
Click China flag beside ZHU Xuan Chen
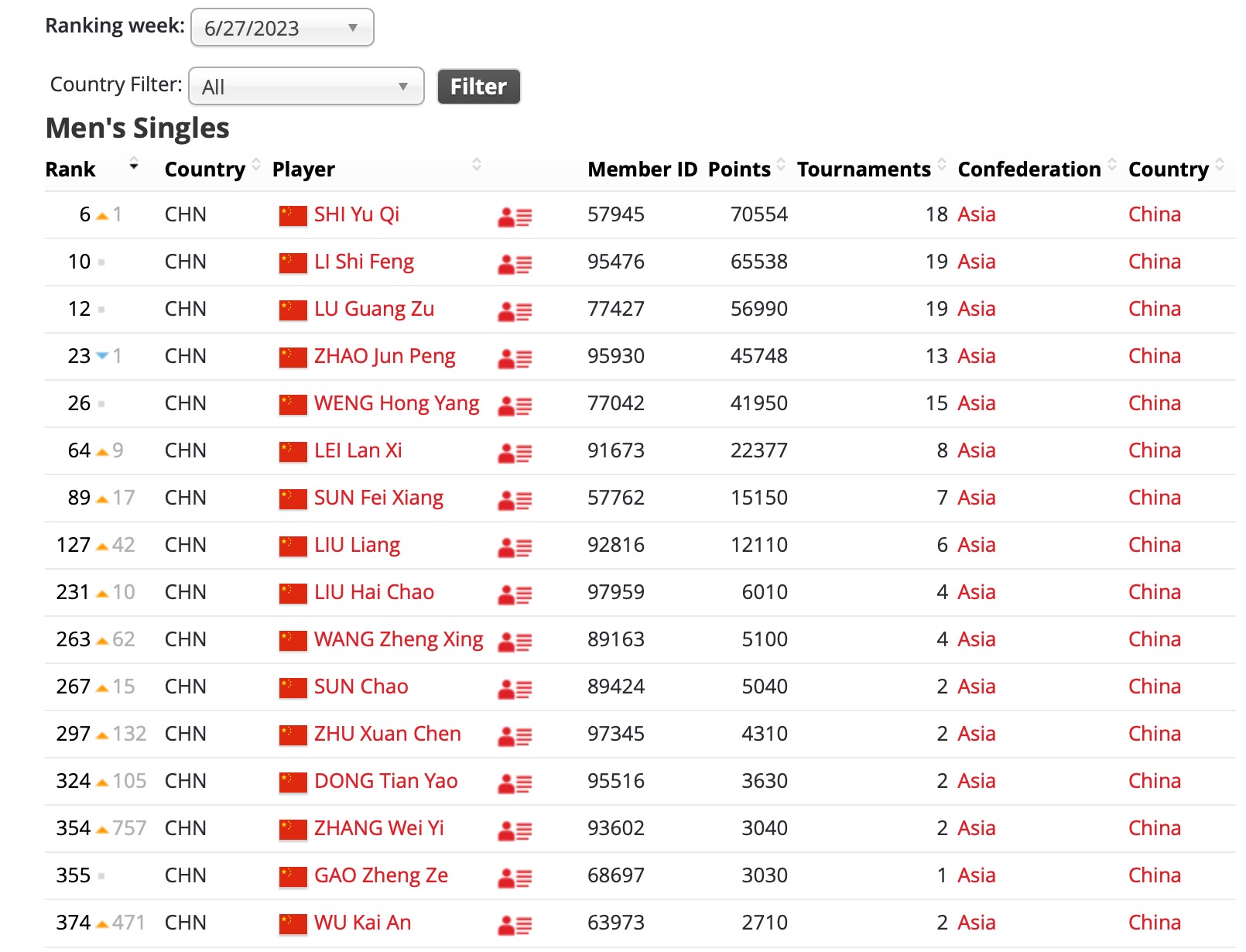tap(293, 735)
